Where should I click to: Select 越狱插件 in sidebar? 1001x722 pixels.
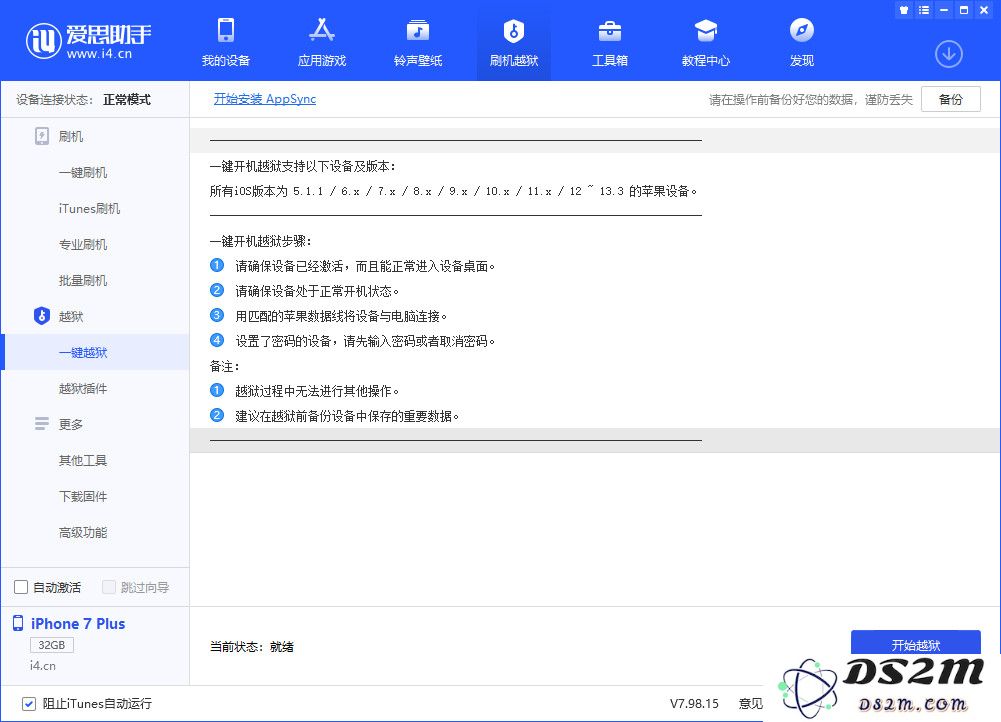(x=83, y=388)
